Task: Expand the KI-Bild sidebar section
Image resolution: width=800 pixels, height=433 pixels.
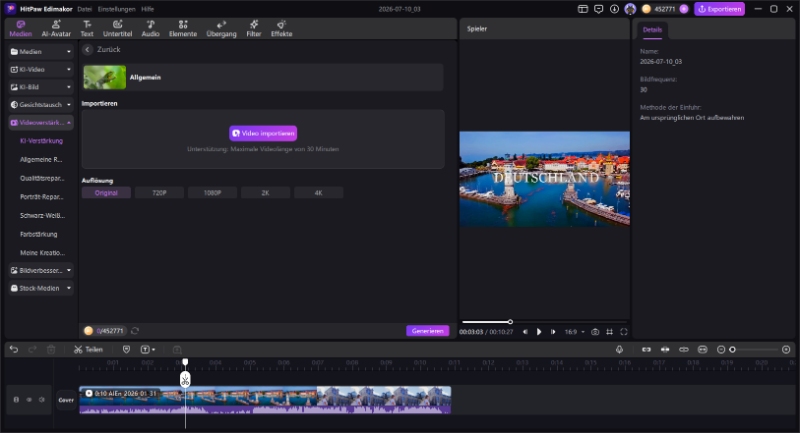Action: pos(41,87)
